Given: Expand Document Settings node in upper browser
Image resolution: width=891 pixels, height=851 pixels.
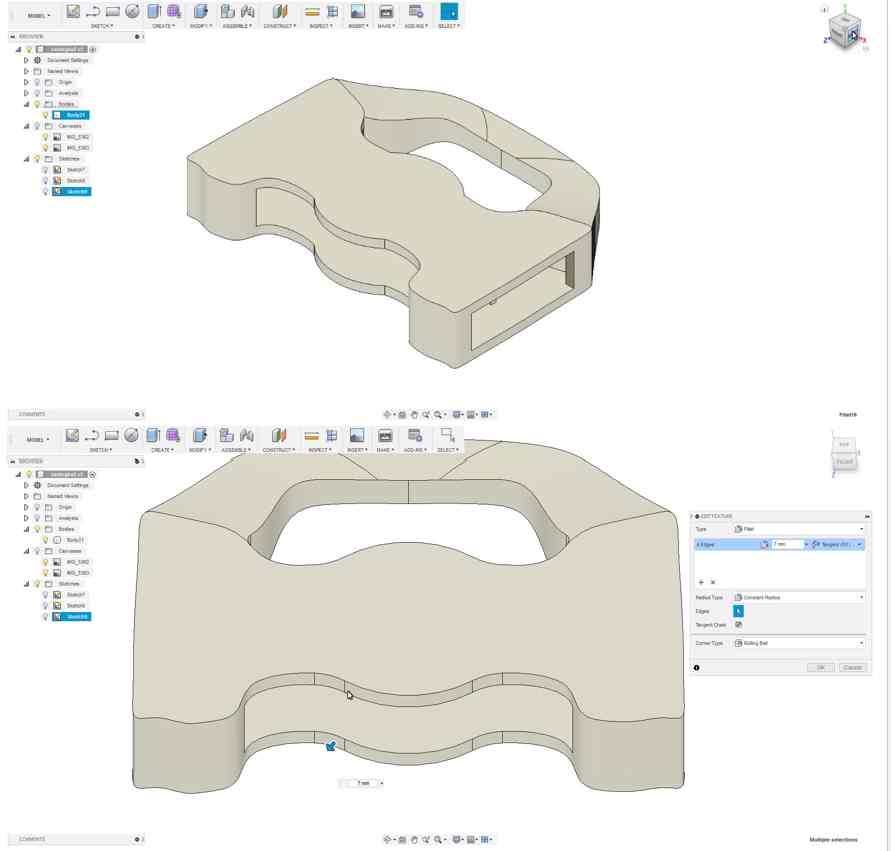Looking at the screenshot, I should pyautogui.click(x=26, y=60).
